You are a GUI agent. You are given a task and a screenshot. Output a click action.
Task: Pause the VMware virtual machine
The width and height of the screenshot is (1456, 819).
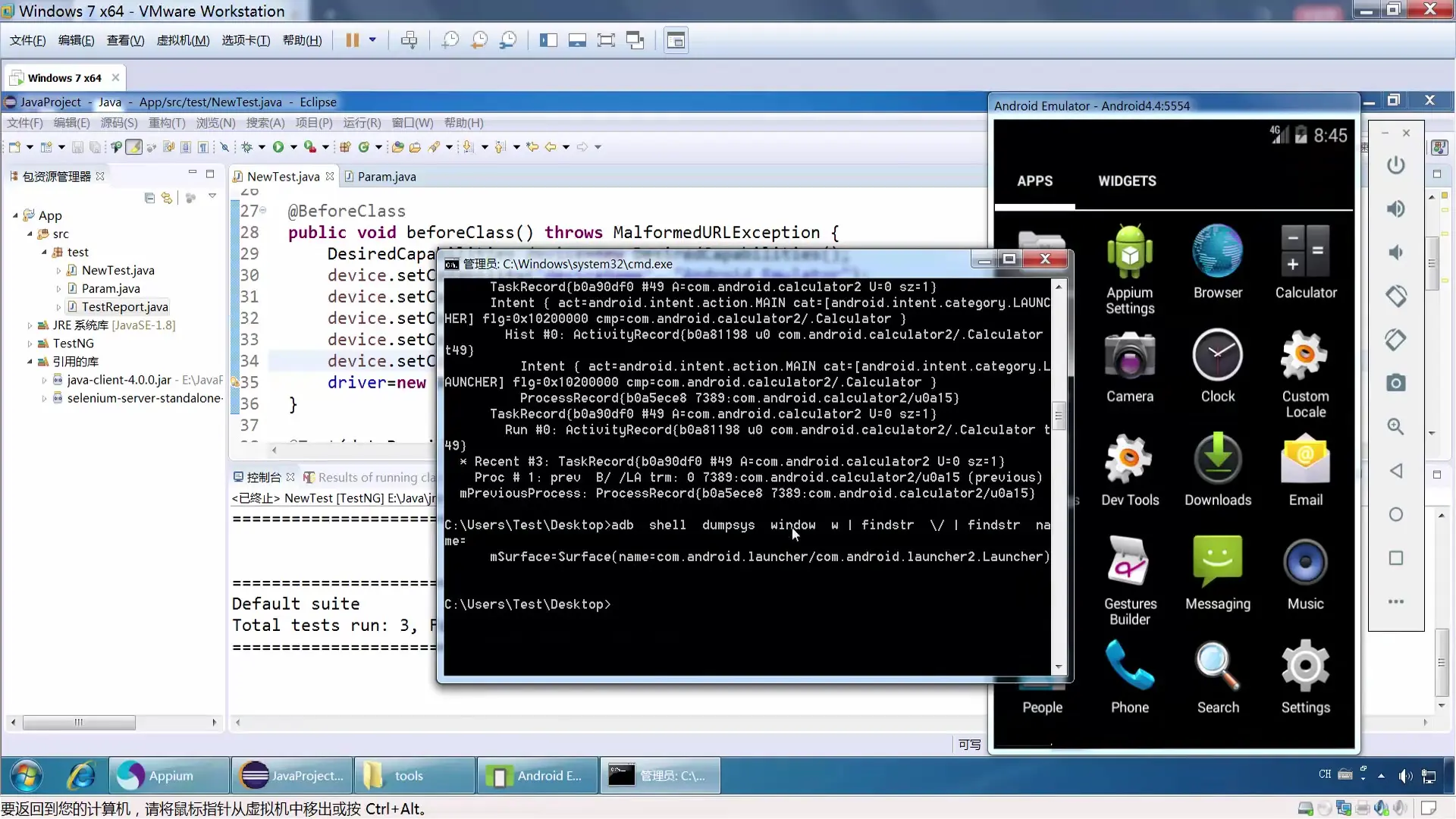click(352, 40)
